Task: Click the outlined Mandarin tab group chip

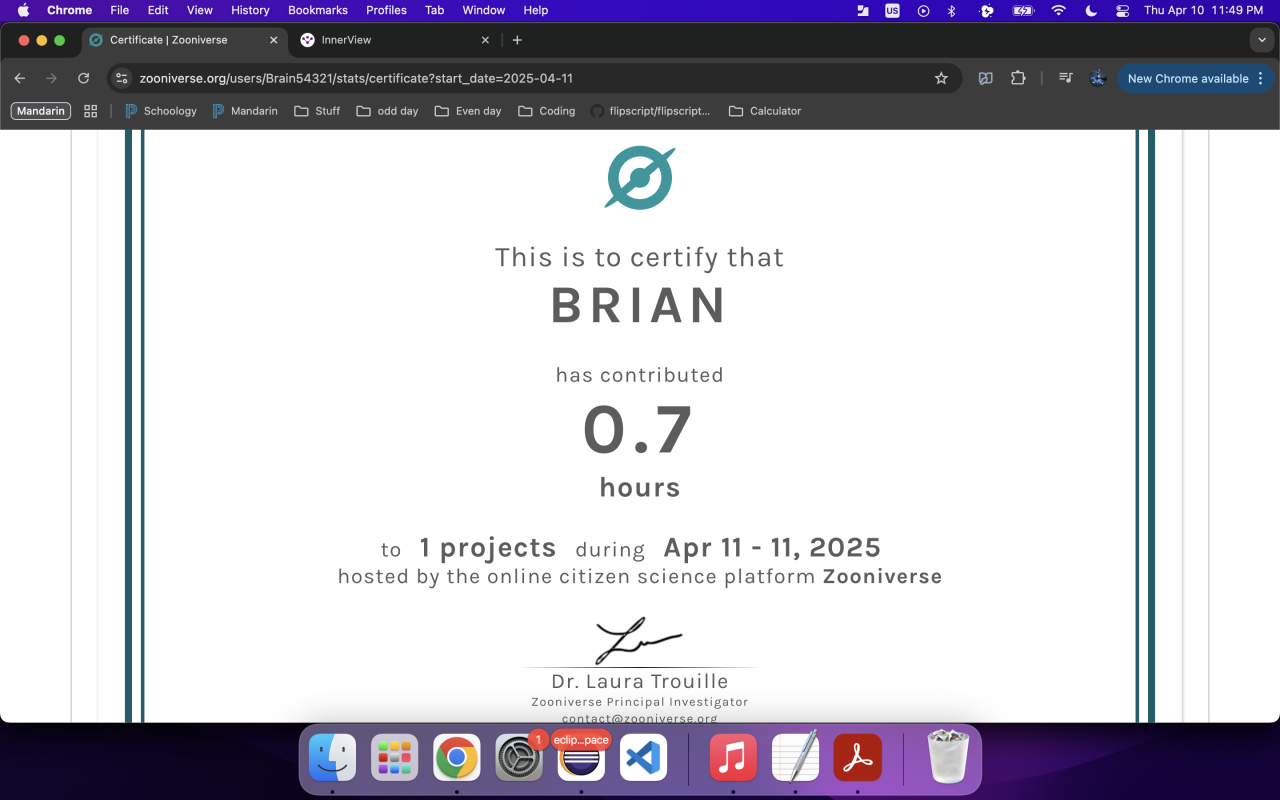Action: click(x=41, y=111)
